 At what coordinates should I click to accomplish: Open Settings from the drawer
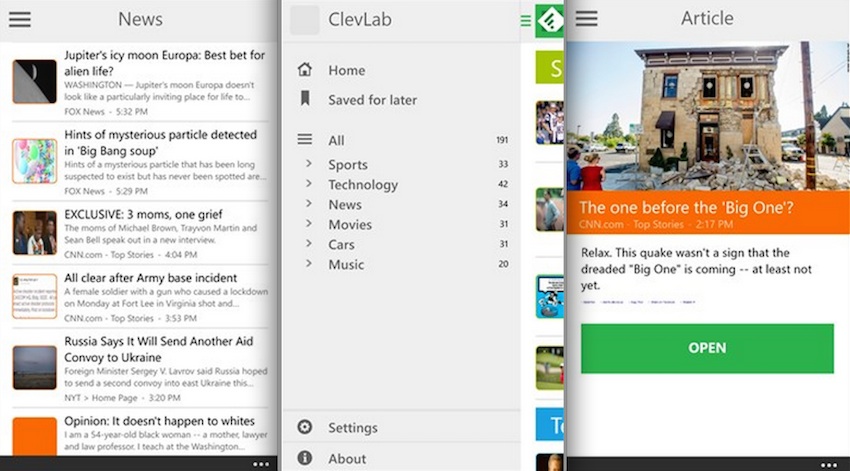[352, 428]
